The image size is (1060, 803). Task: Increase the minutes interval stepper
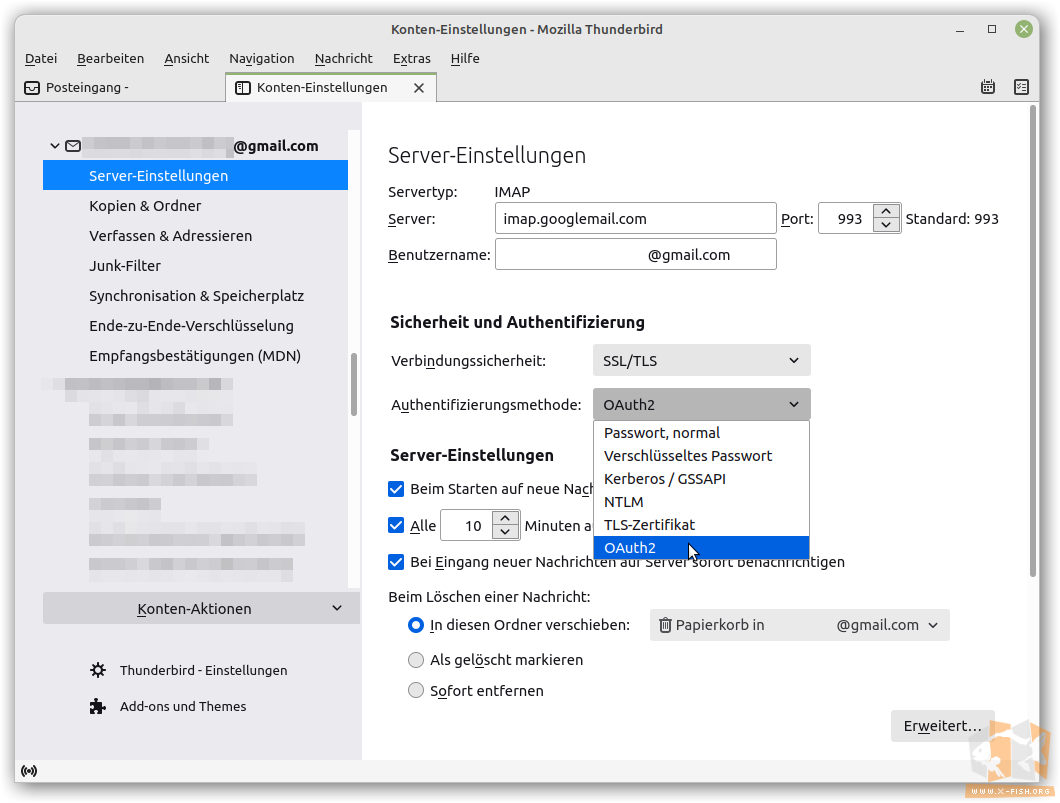click(505, 518)
